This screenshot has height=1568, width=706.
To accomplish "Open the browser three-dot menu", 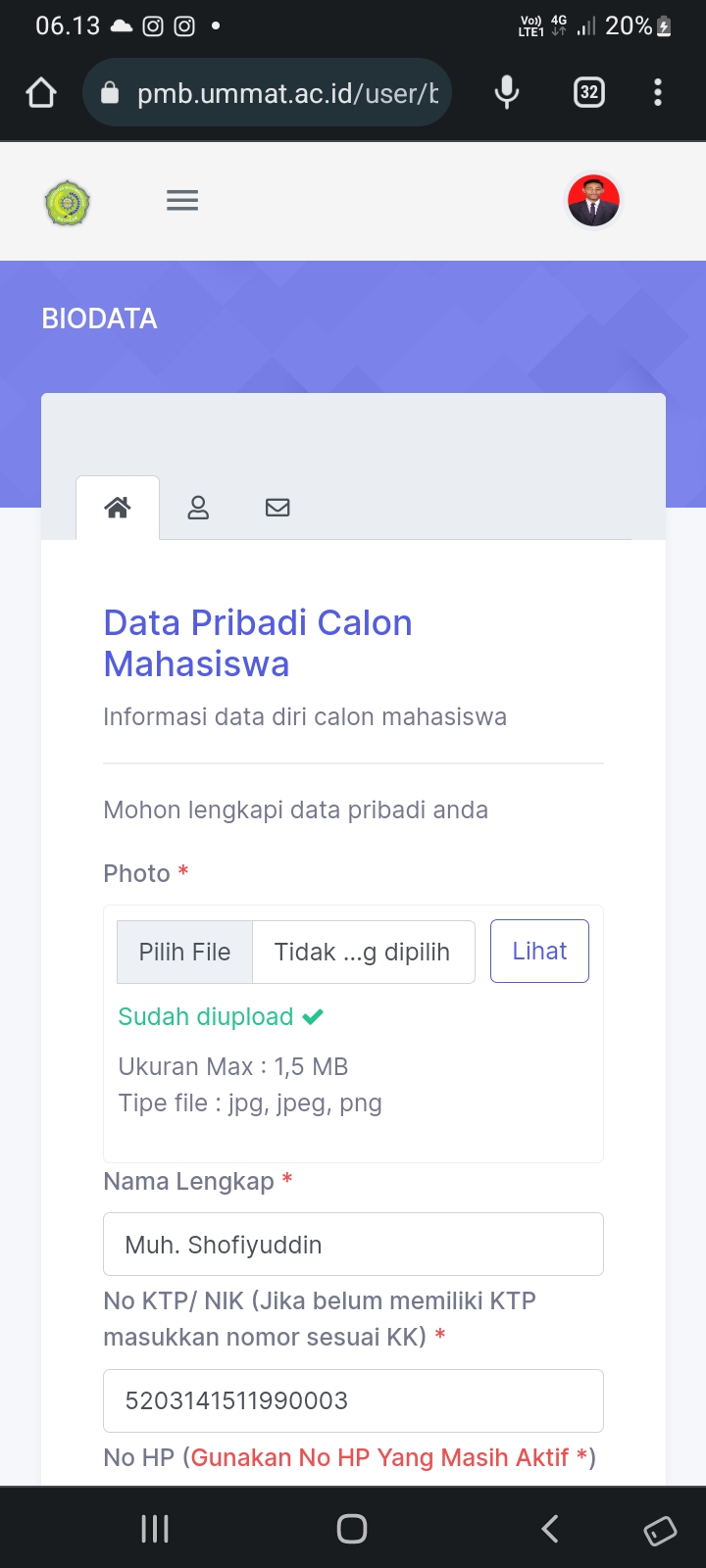I will (658, 93).
